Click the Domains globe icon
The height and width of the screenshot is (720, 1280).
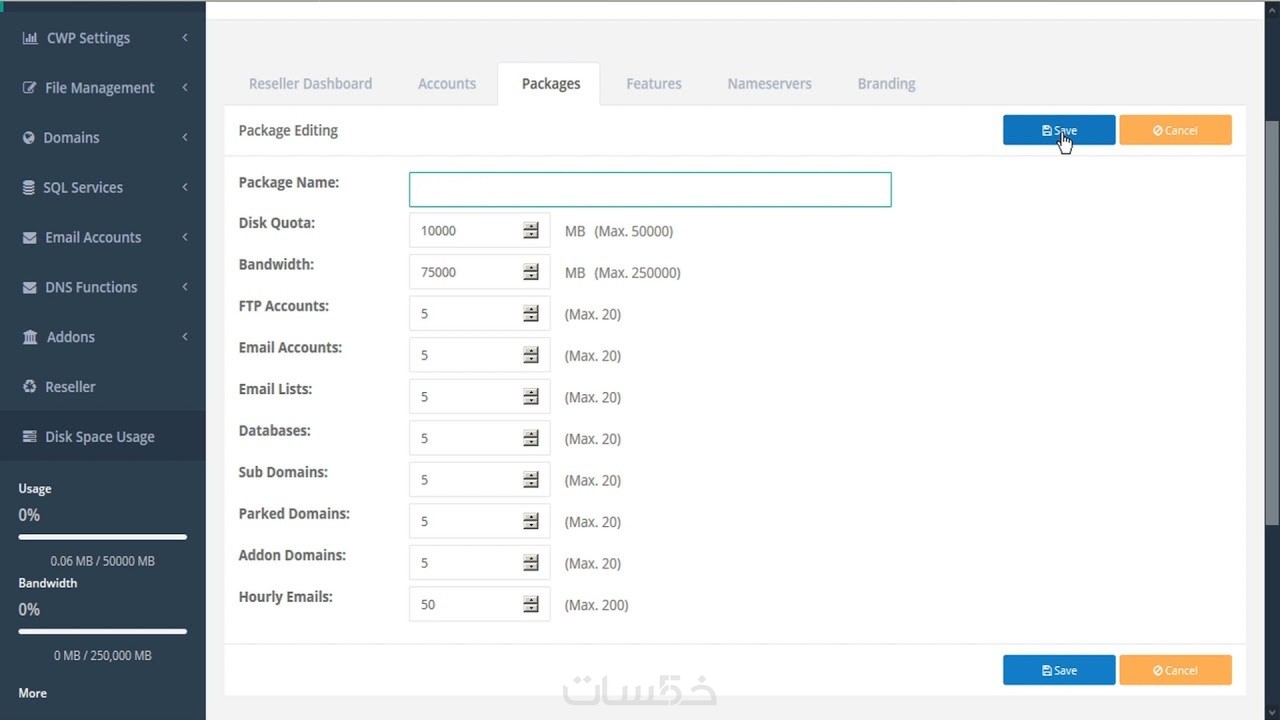29,138
